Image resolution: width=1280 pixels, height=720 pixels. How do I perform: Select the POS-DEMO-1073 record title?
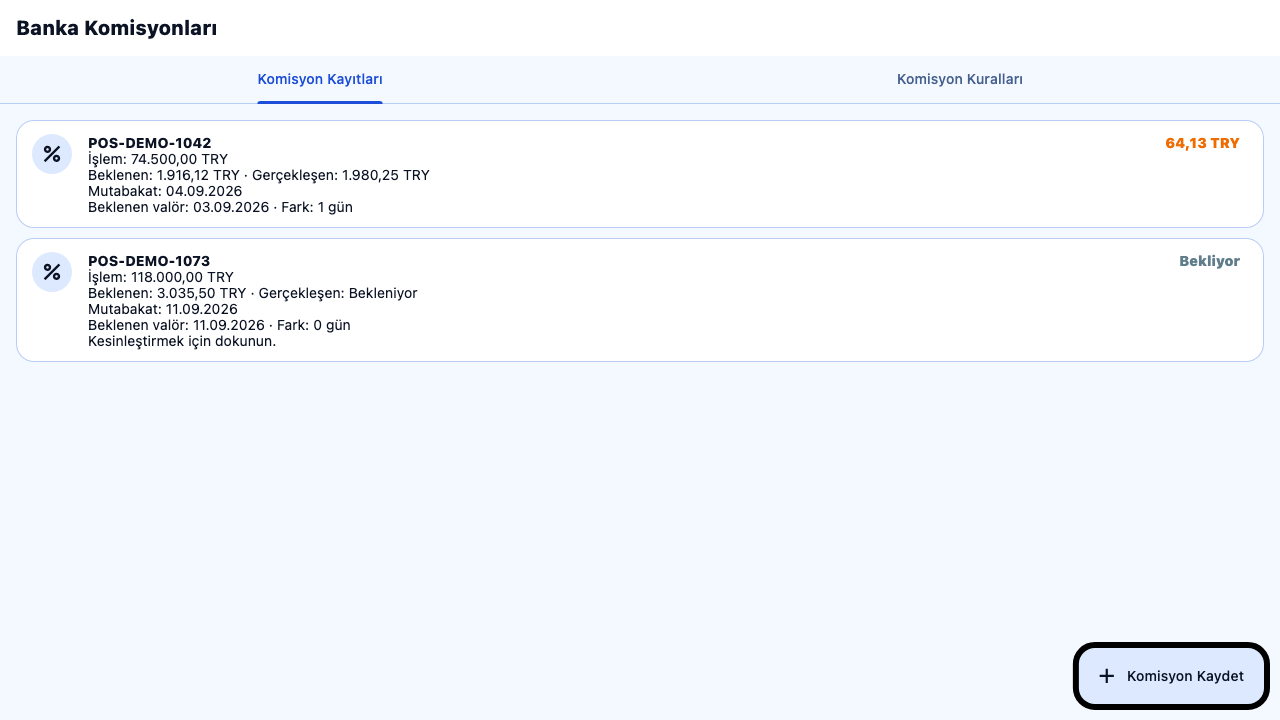(x=149, y=261)
